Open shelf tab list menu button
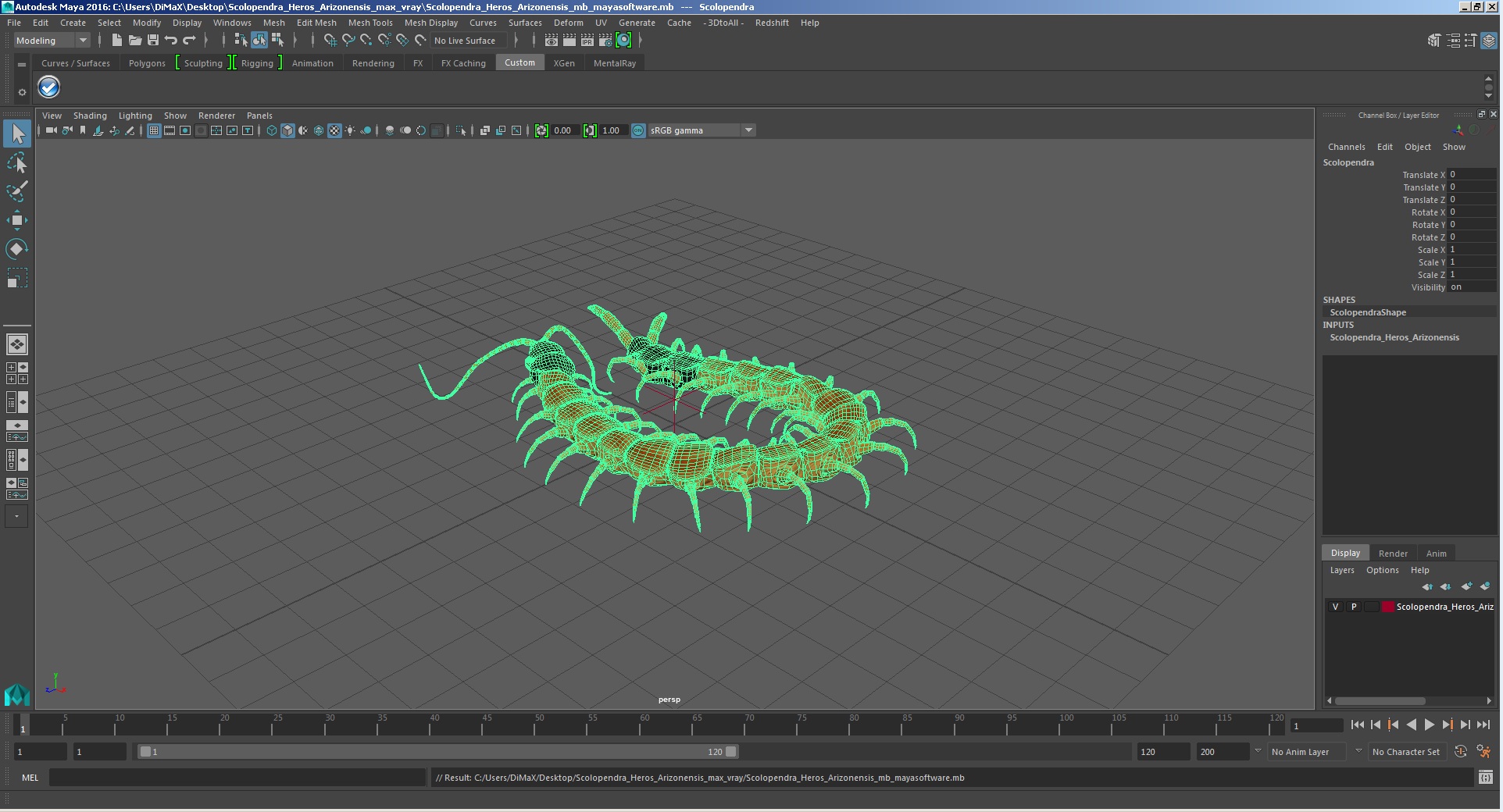Image resolution: width=1503 pixels, height=812 pixels. 22,64
